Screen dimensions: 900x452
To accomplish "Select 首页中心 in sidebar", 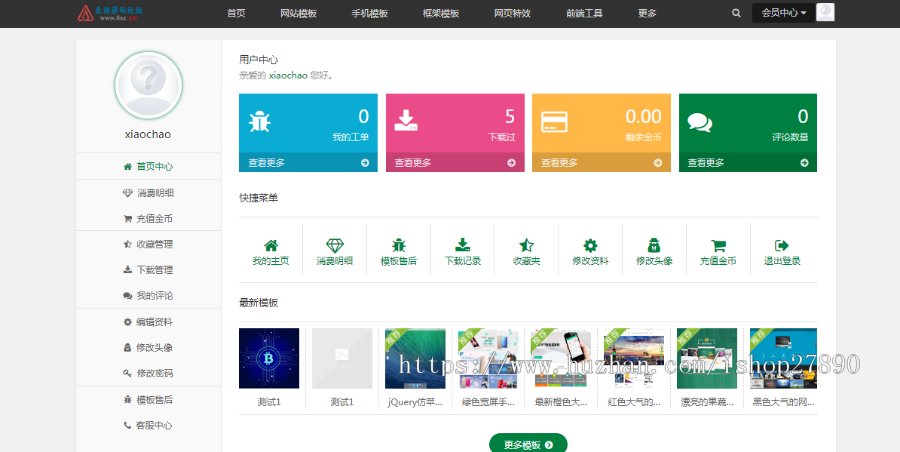I will coord(148,167).
